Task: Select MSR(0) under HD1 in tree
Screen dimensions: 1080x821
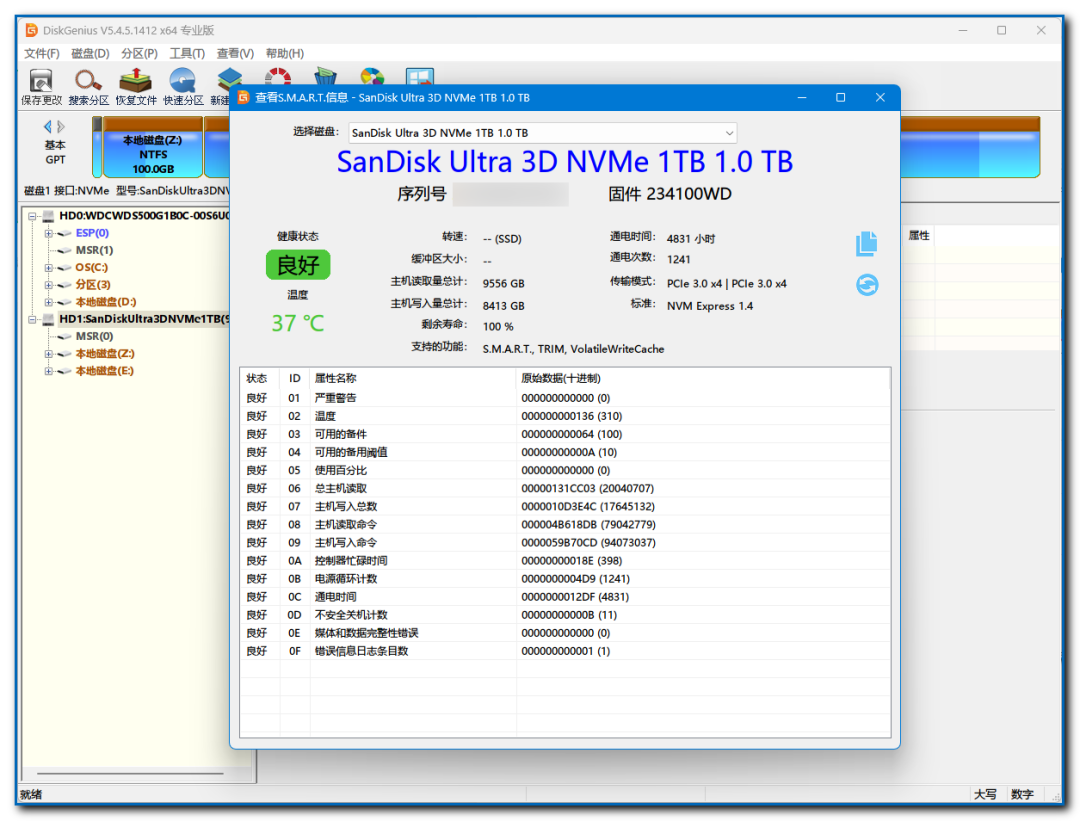Action: pyautogui.click(x=94, y=336)
